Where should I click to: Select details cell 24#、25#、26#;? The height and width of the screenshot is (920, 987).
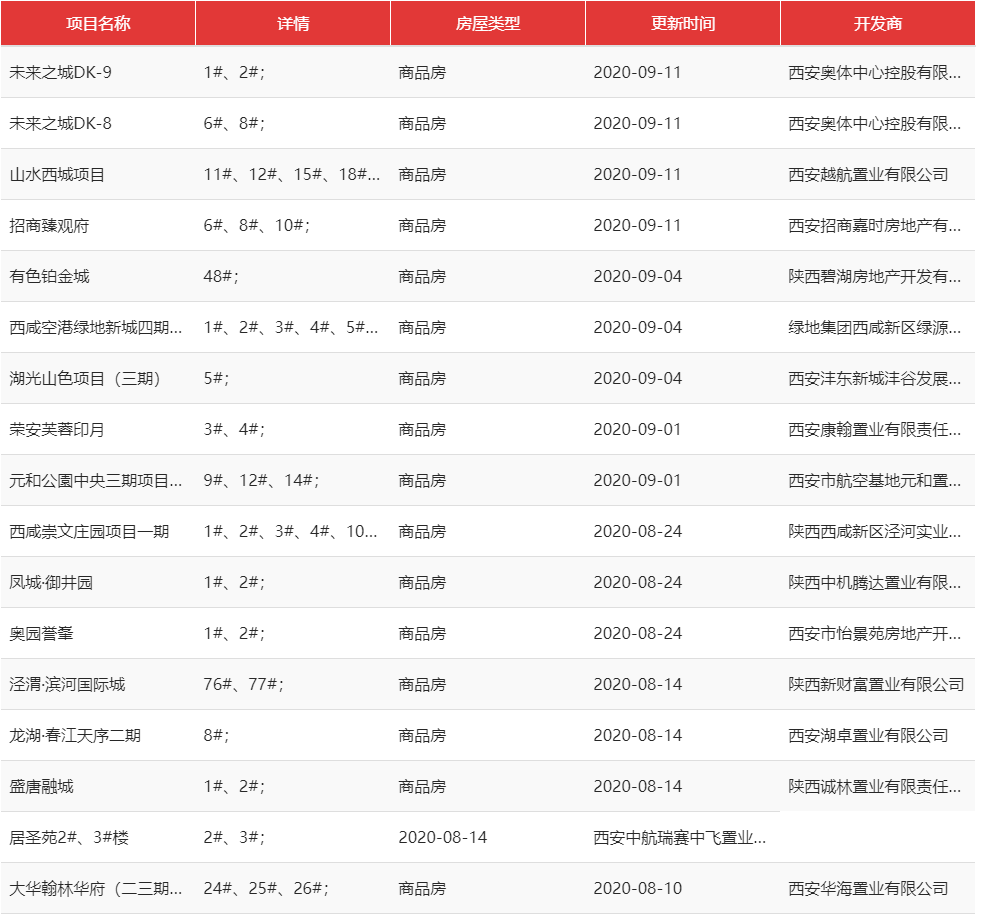click(x=266, y=888)
